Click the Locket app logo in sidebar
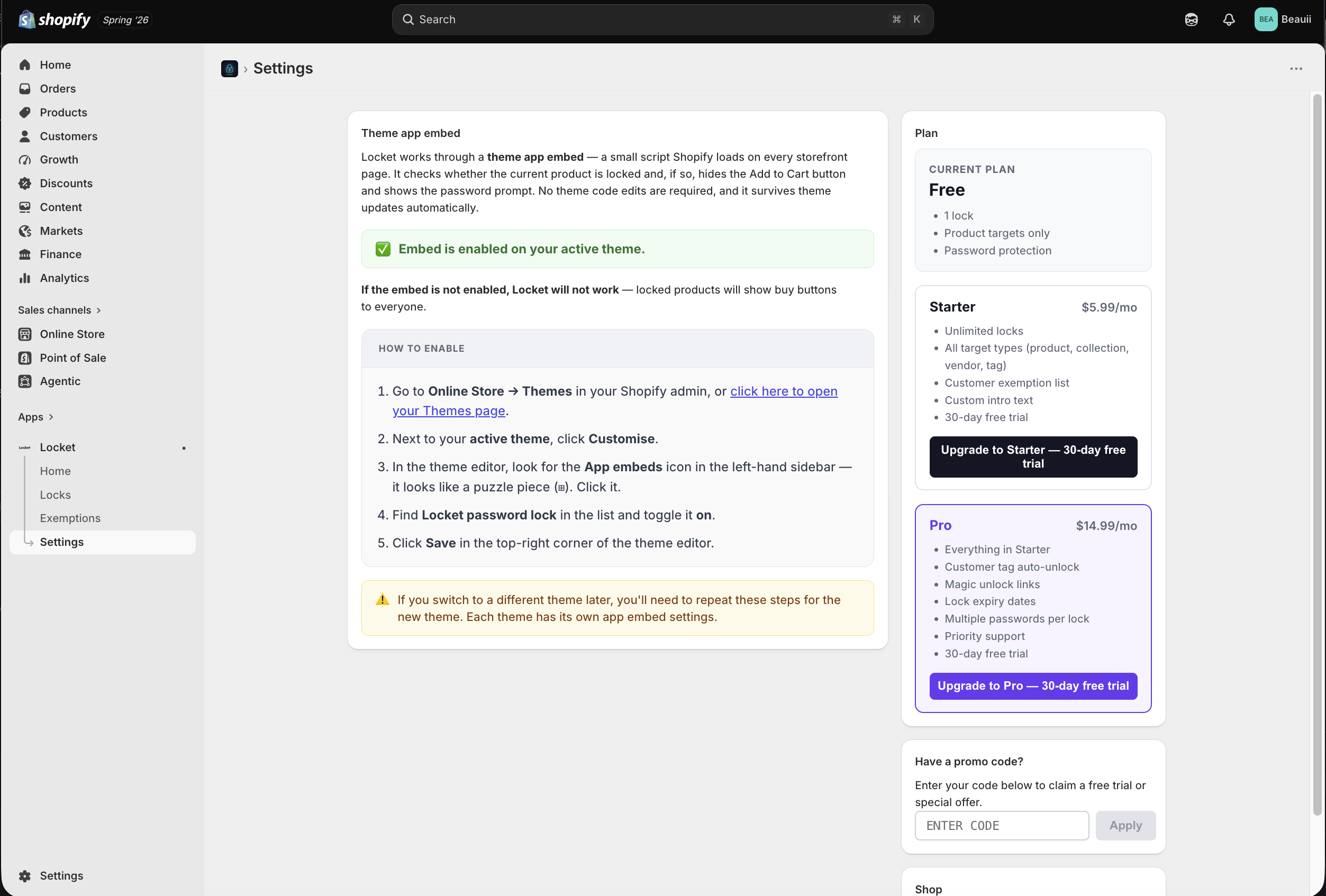Viewport: 1326px width, 896px height. tap(24, 447)
